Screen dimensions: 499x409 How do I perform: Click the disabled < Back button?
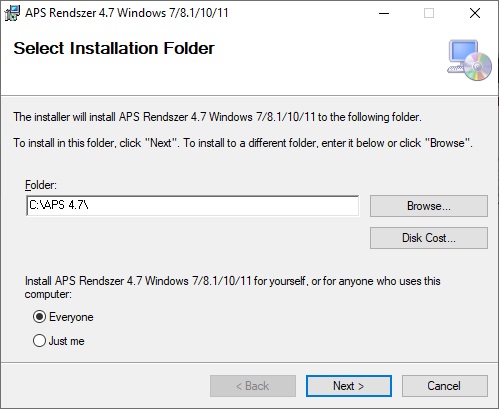click(x=253, y=386)
